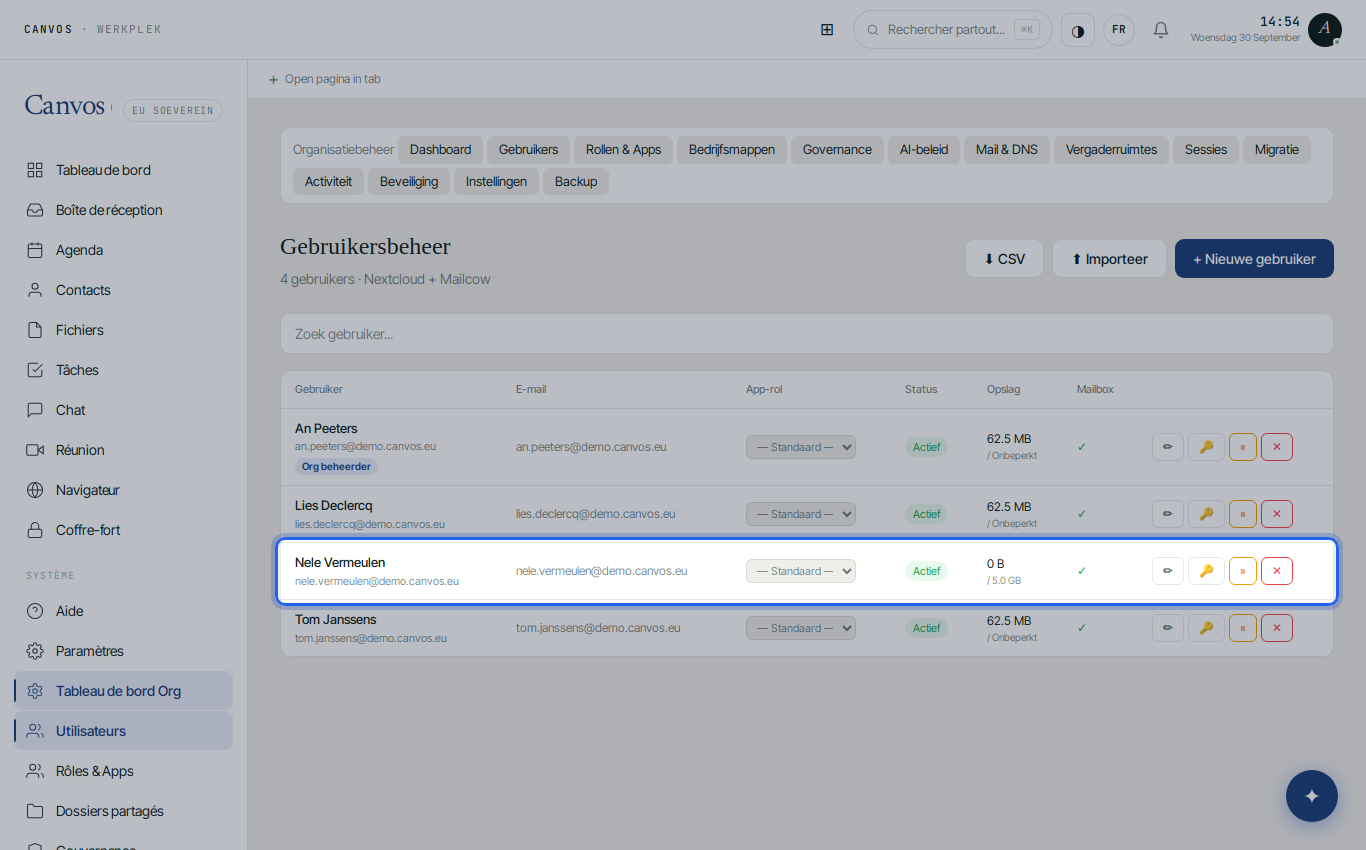Click pencil edit icon for Tom Janssens
The width and height of the screenshot is (1366, 850).
coord(1168,628)
